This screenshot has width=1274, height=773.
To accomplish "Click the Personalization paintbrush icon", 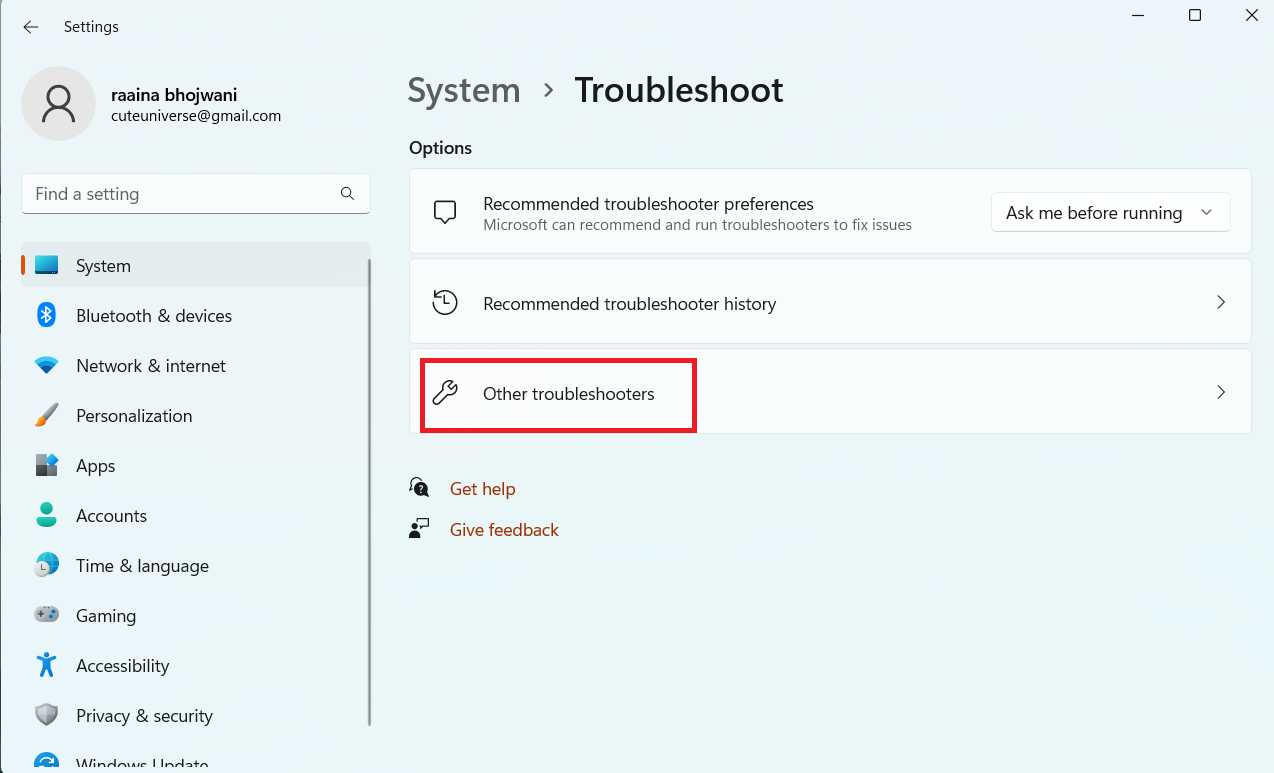I will [x=46, y=416].
